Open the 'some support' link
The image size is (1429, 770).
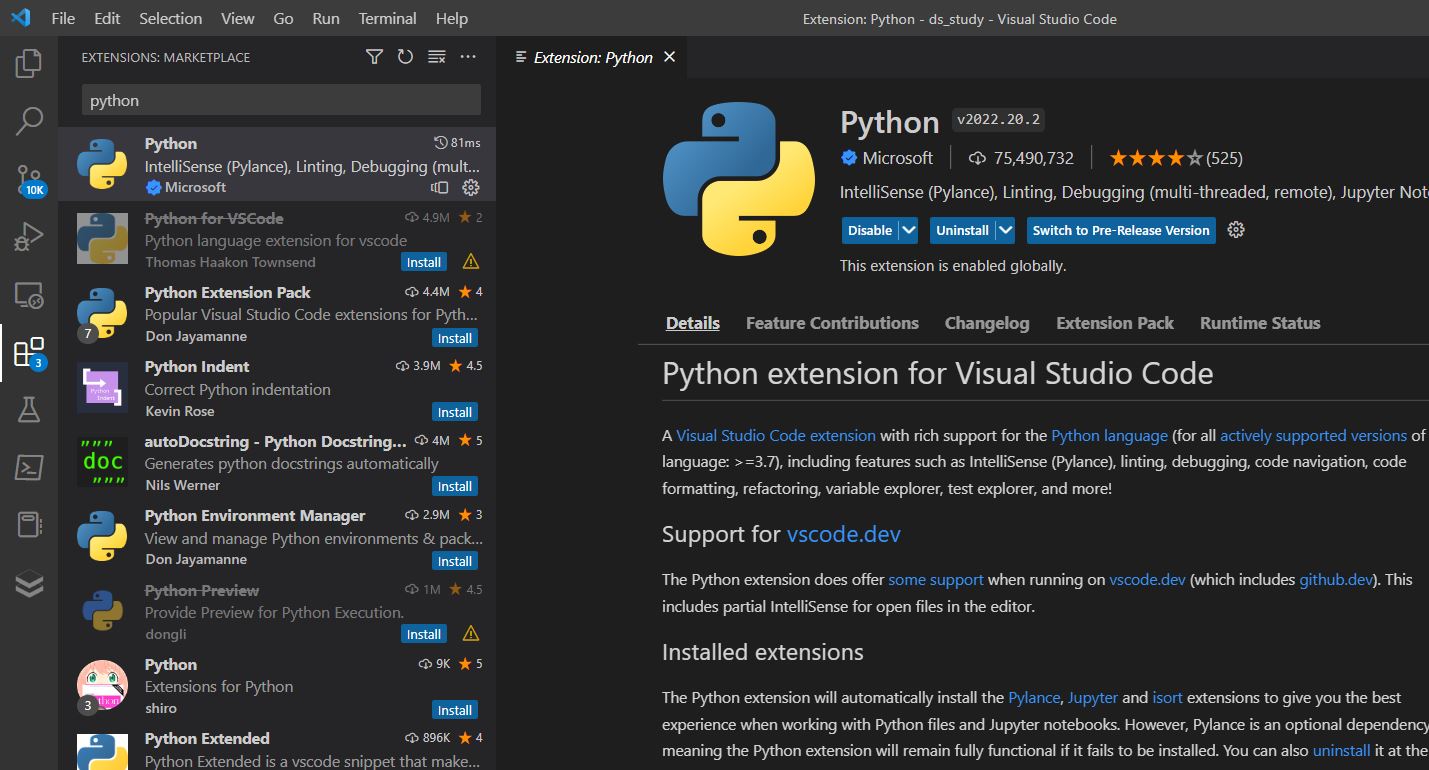936,580
